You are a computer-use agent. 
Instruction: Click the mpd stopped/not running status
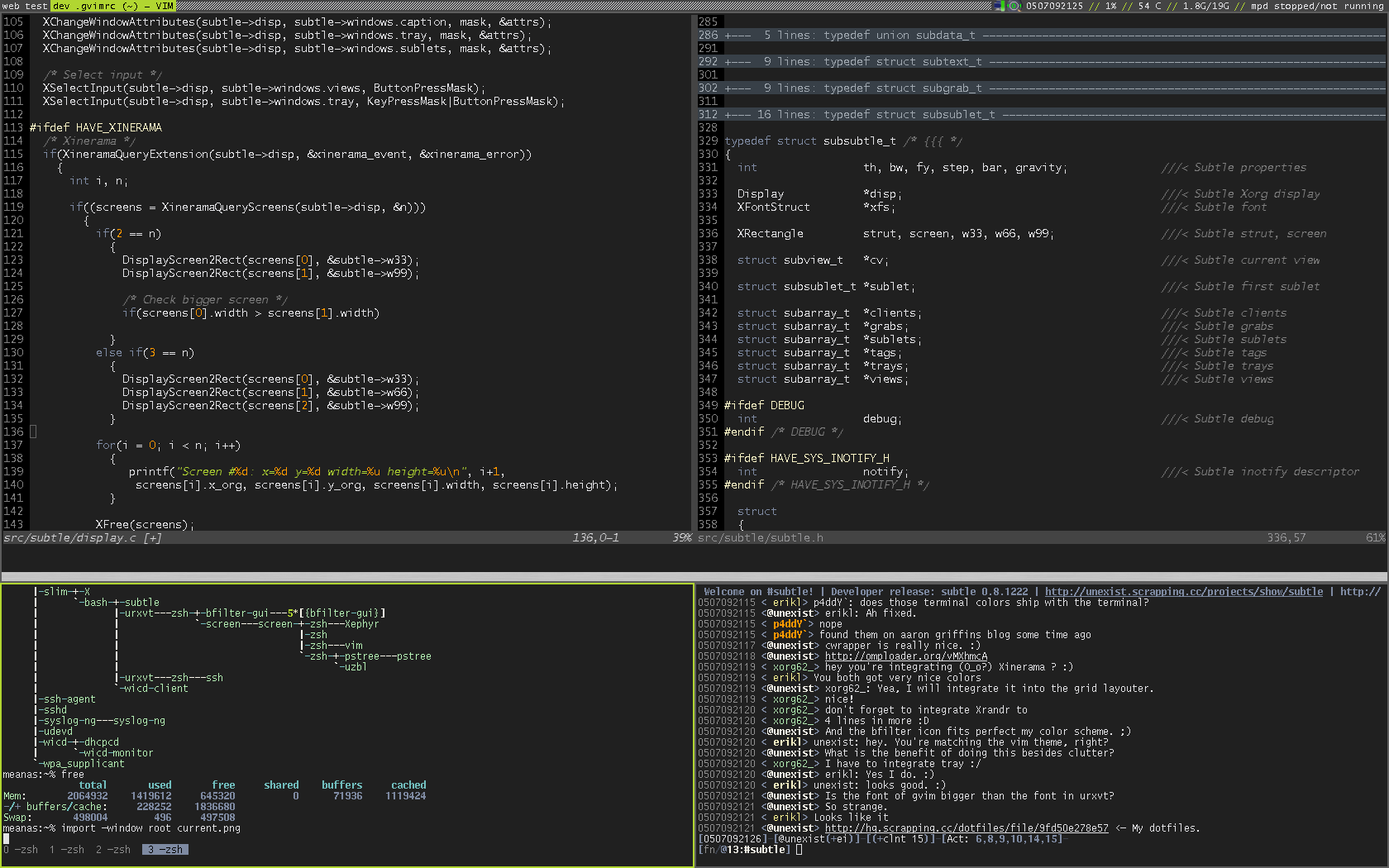point(1316,6)
